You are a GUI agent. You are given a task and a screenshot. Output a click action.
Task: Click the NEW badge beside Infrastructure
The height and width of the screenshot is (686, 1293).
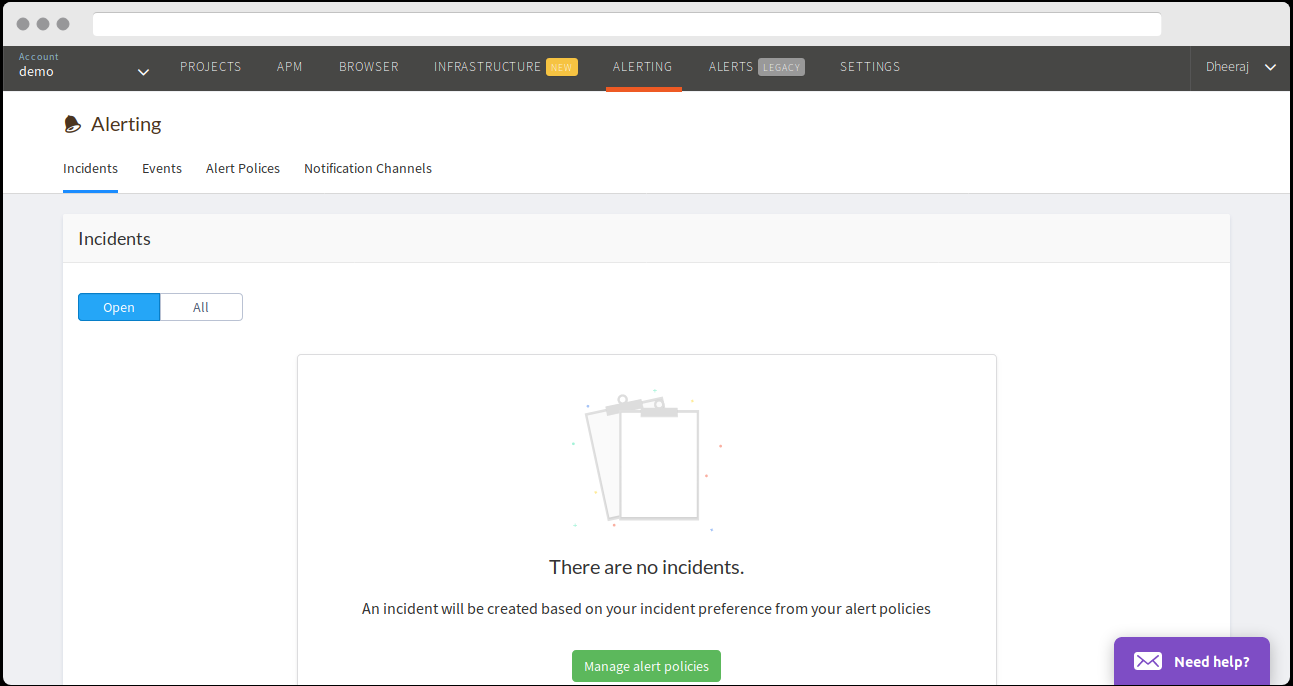(562, 67)
